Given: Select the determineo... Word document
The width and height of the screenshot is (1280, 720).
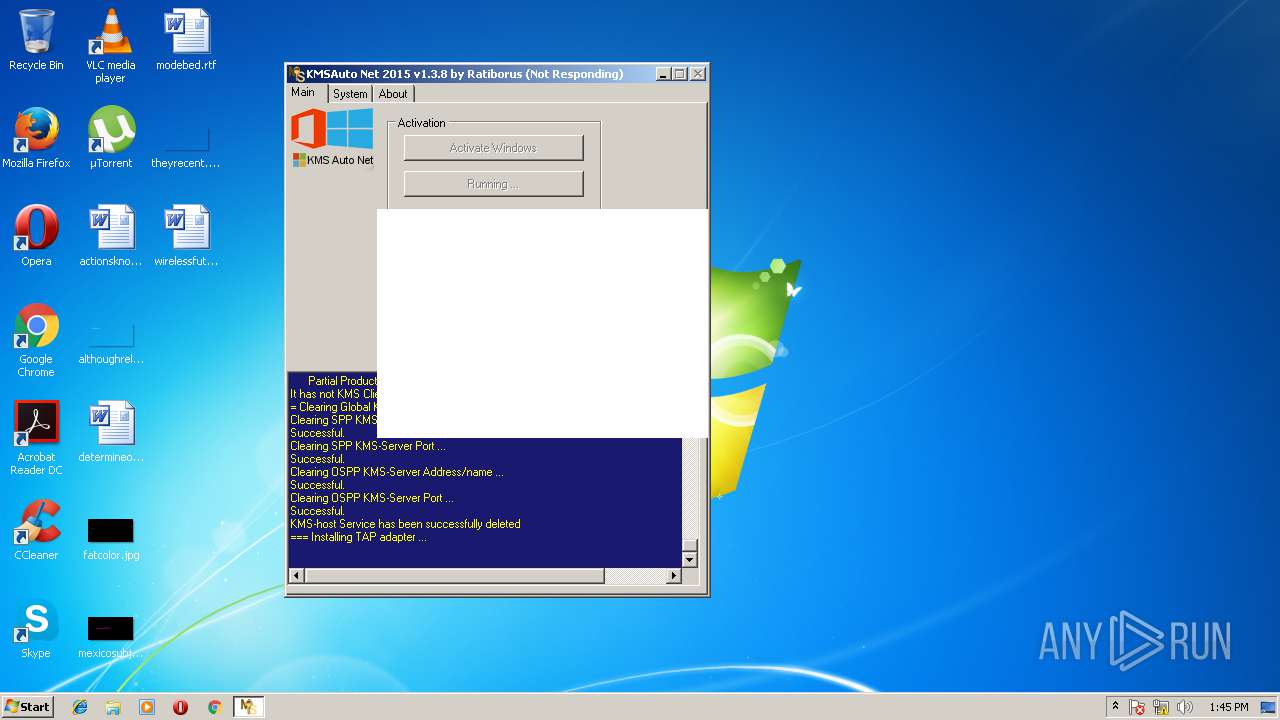Looking at the screenshot, I should pyautogui.click(x=110, y=432).
